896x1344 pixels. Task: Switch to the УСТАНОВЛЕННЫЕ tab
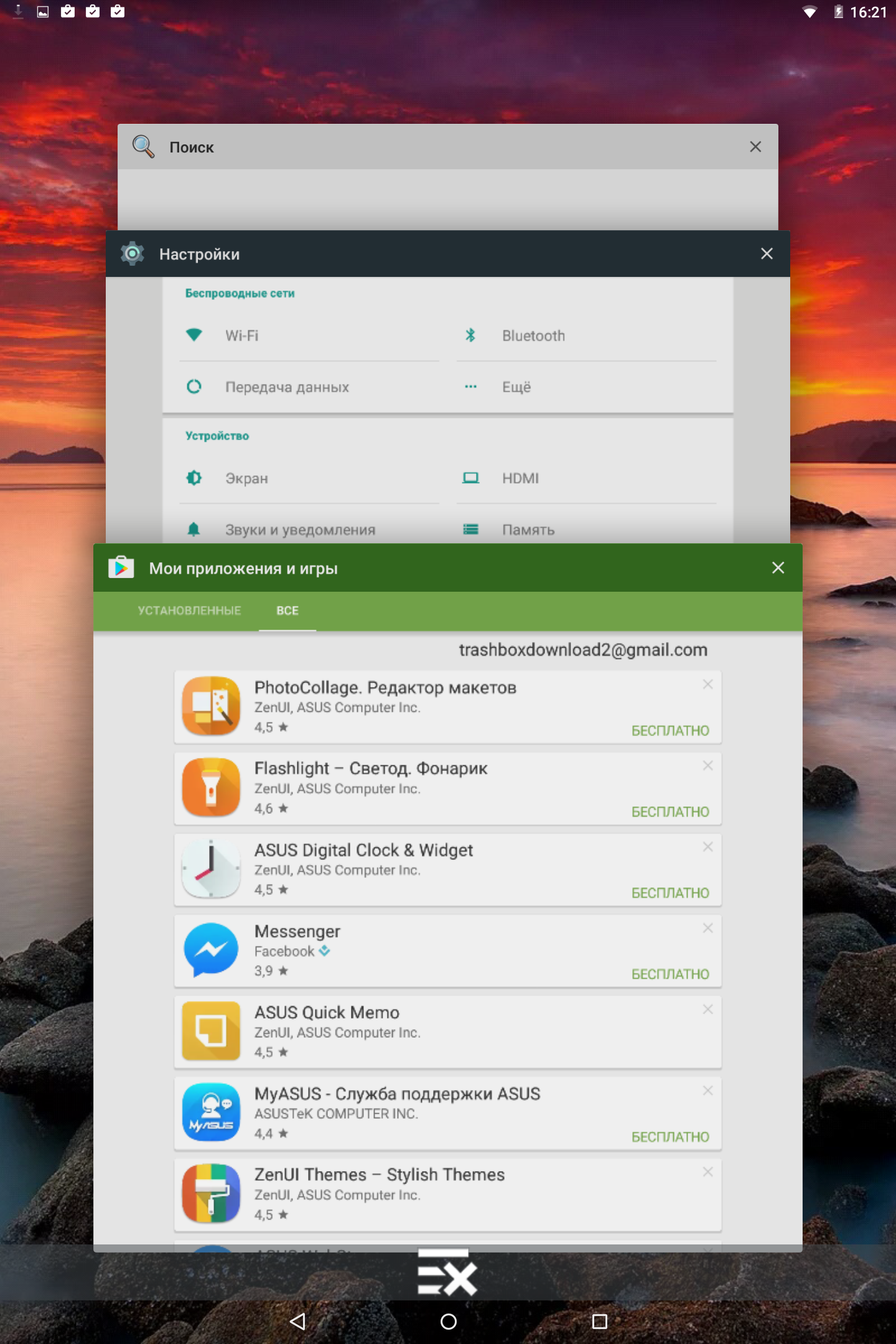(x=189, y=610)
